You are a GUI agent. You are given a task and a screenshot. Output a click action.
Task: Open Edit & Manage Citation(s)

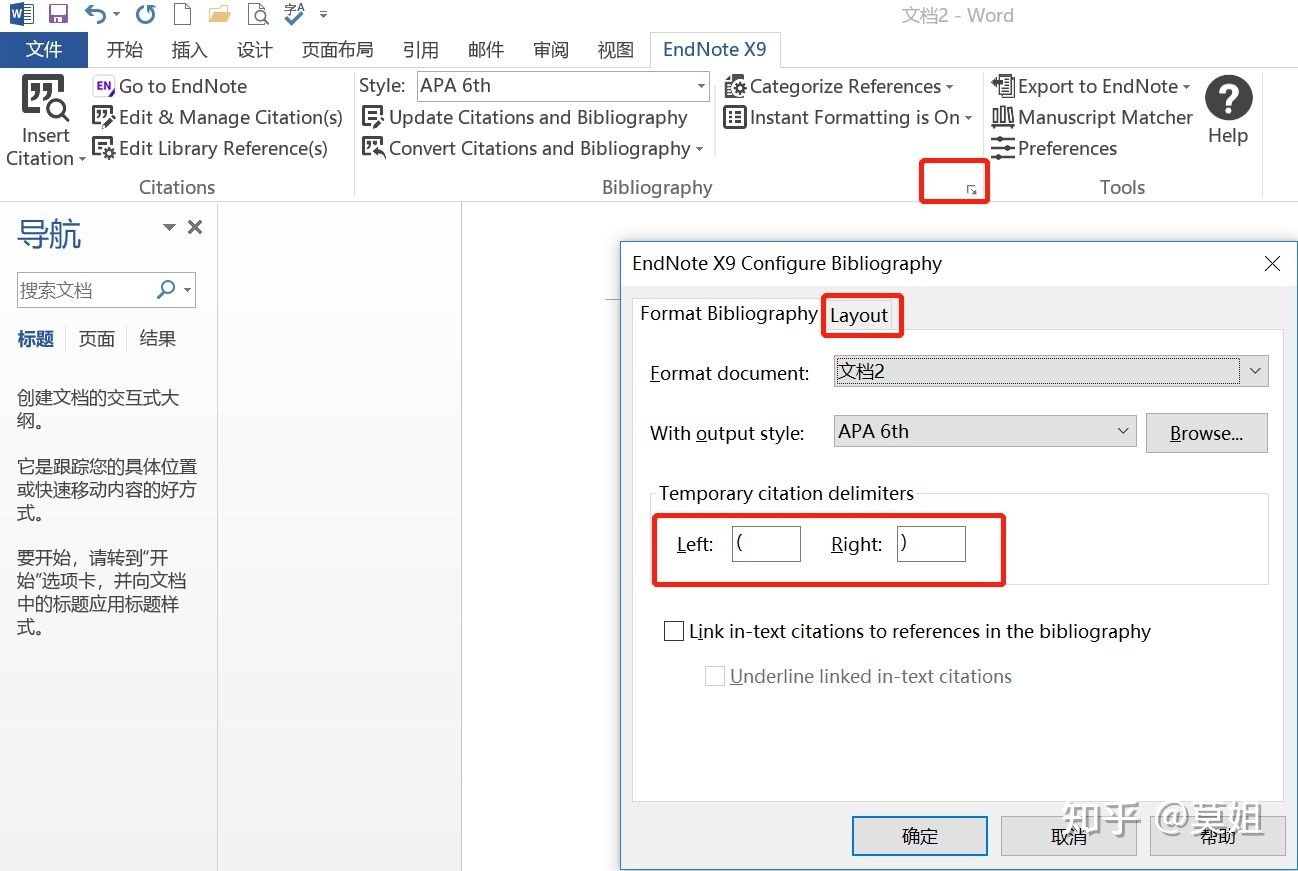point(218,118)
